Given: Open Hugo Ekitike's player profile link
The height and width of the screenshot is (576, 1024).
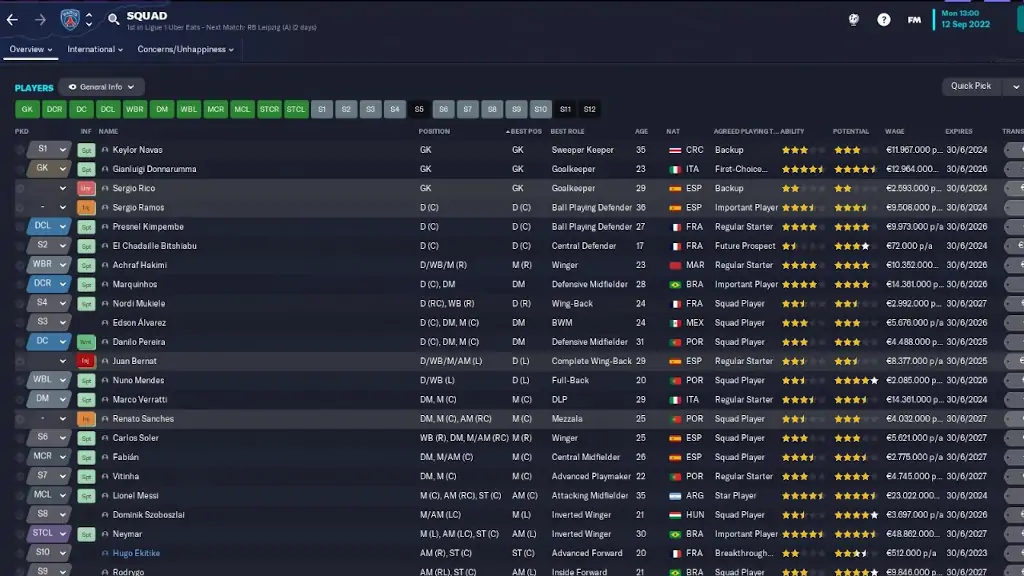Looking at the screenshot, I should pyautogui.click(x=136, y=553).
